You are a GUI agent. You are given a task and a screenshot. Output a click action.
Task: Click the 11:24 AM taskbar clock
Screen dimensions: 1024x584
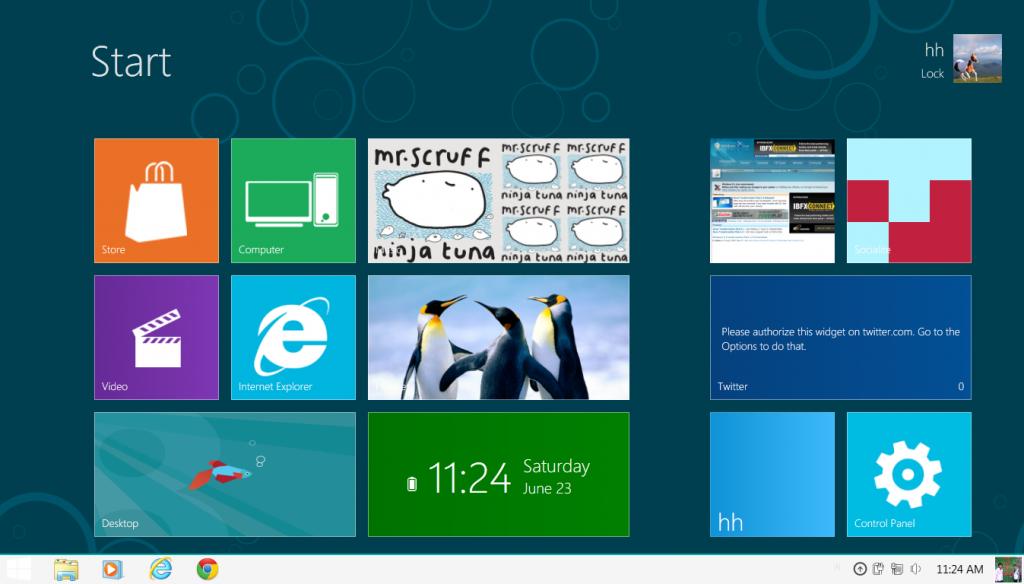(959, 570)
